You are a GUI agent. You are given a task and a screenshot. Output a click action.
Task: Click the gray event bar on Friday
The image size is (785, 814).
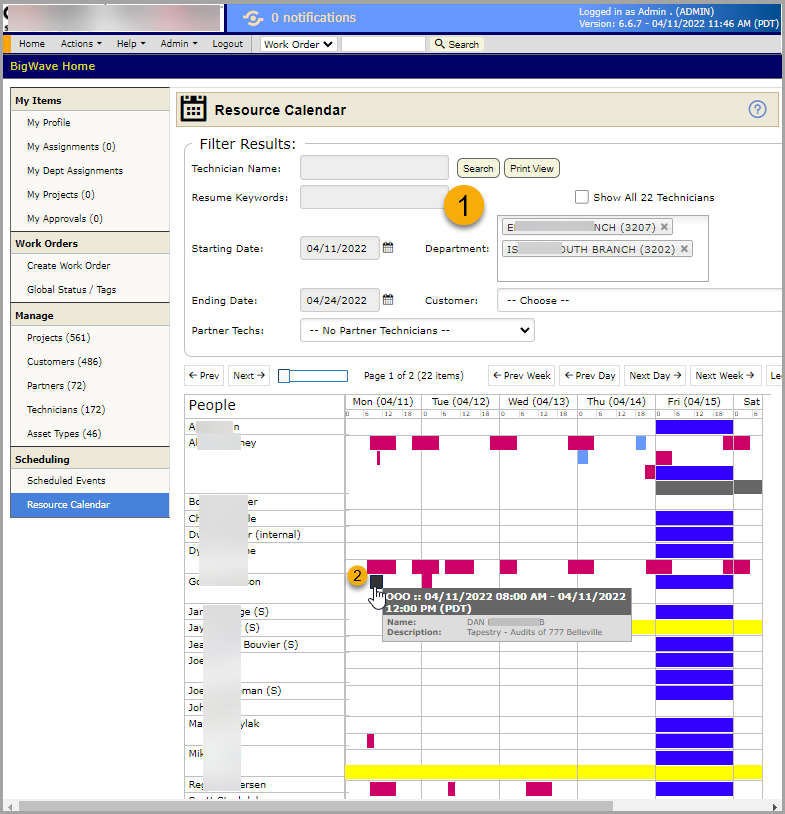click(x=694, y=487)
